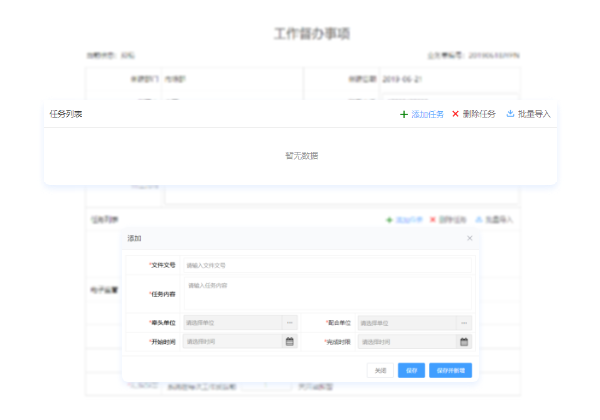The height and width of the screenshot is (420, 600).
Task: Click the 添加任务 link in the task list
Action: point(428,114)
